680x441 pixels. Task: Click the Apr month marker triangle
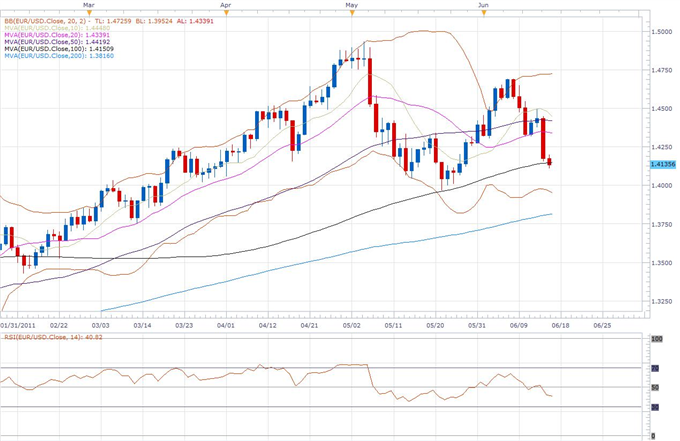click(x=226, y=13)
